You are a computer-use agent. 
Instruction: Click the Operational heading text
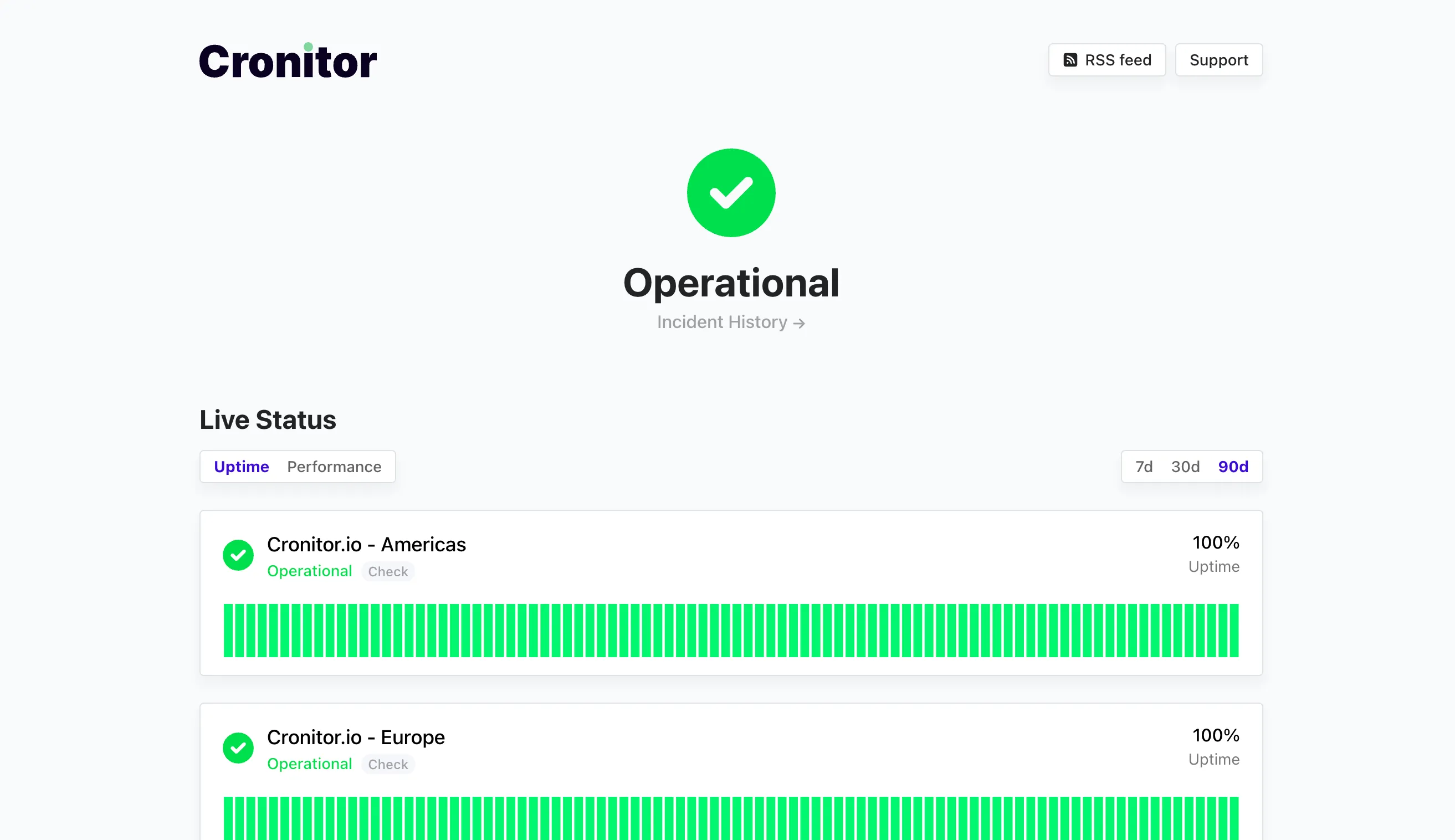pos(731,283)
